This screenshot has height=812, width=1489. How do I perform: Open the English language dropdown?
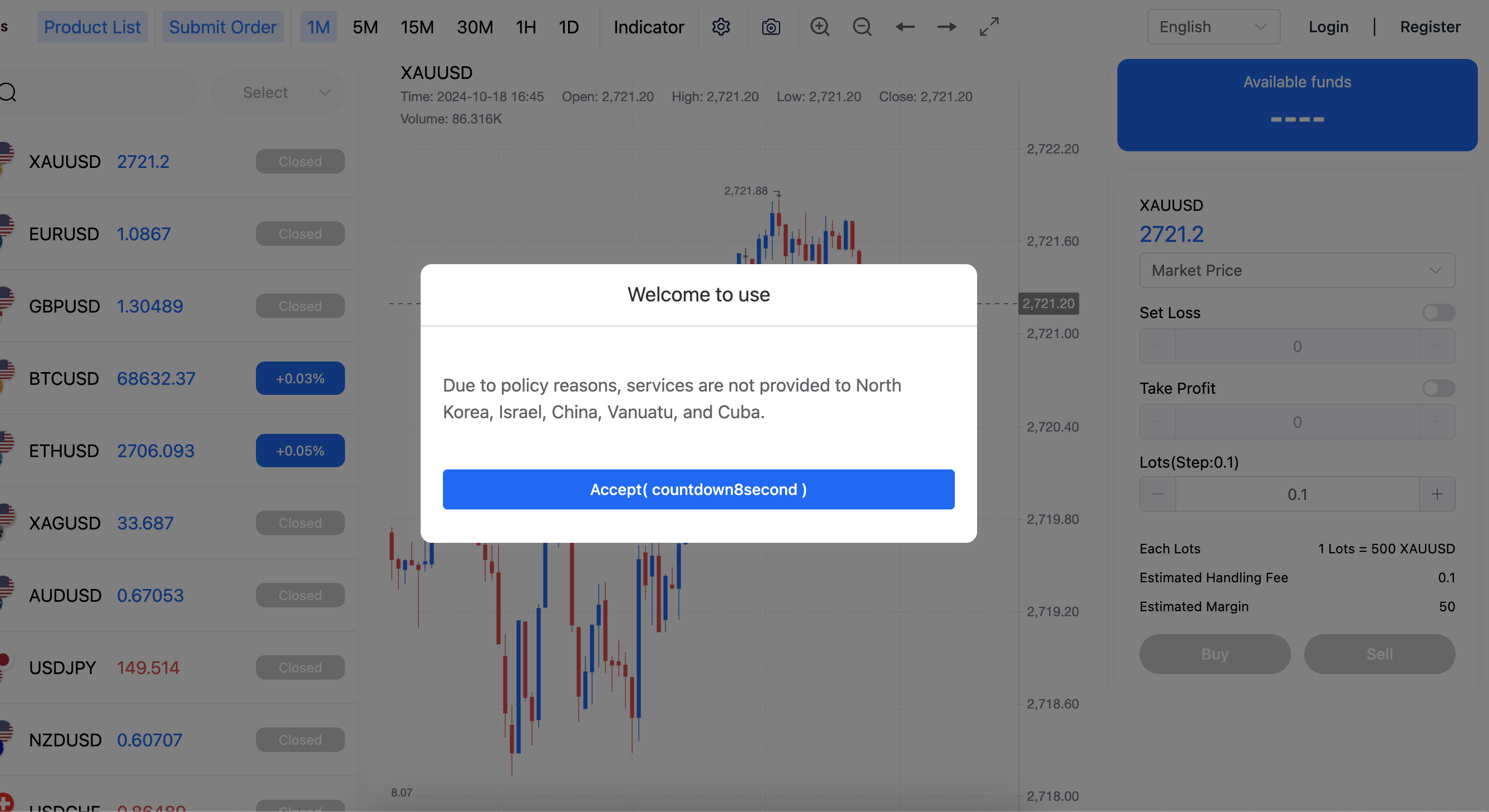tap(1213, 27)
